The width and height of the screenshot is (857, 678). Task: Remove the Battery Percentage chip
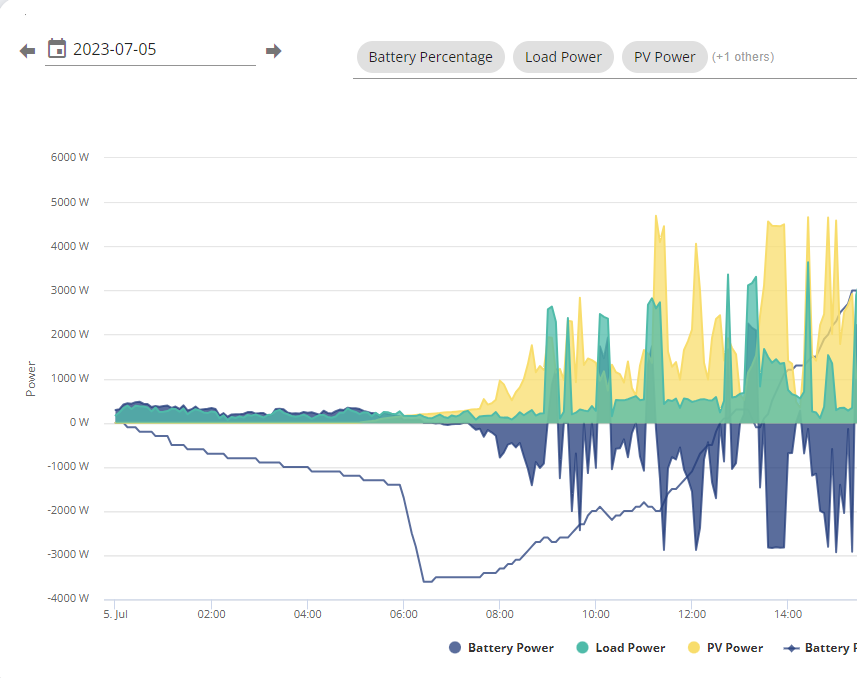coord(431,57)
